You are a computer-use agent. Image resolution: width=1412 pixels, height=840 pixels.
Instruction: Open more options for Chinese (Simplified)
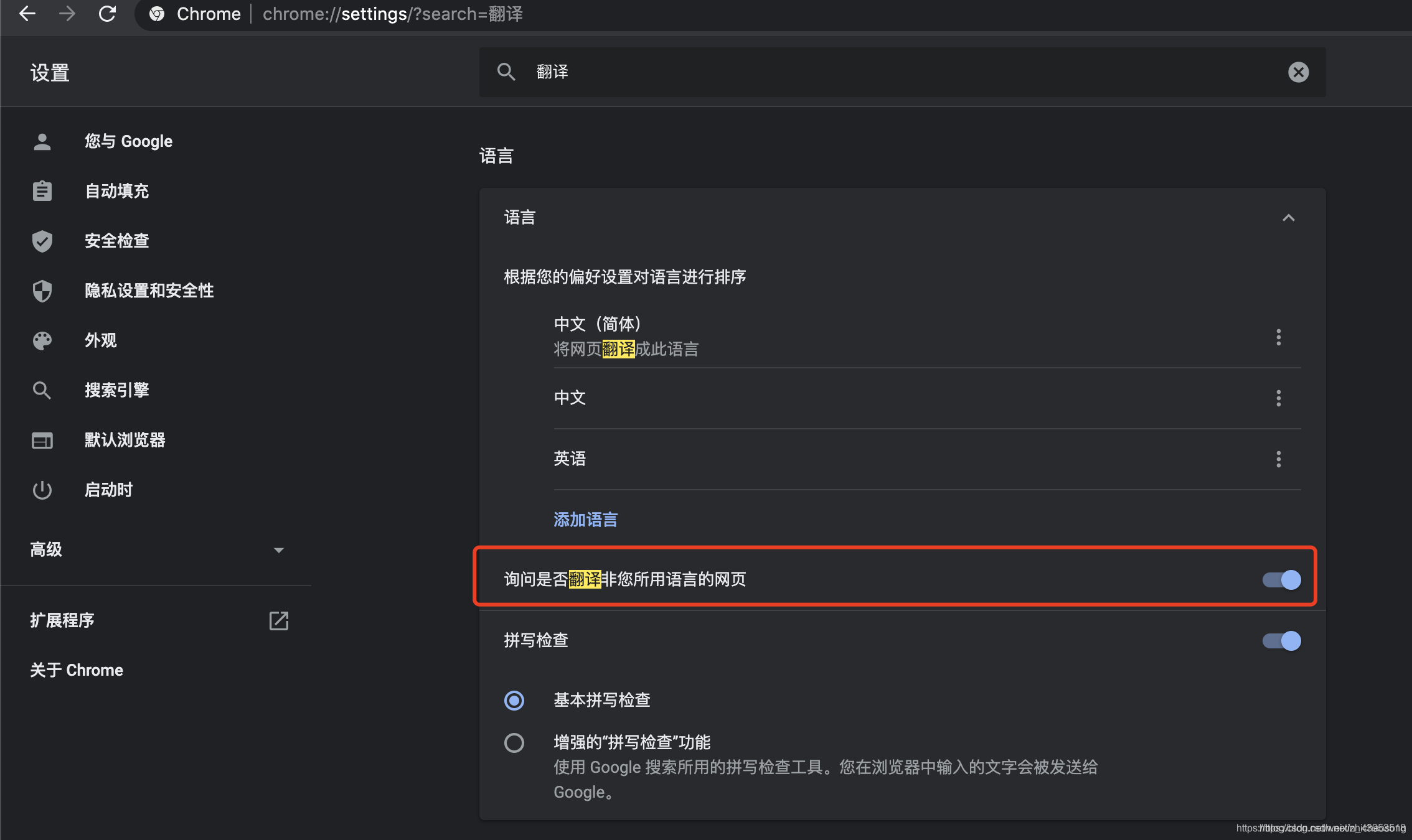[1278, 337]
